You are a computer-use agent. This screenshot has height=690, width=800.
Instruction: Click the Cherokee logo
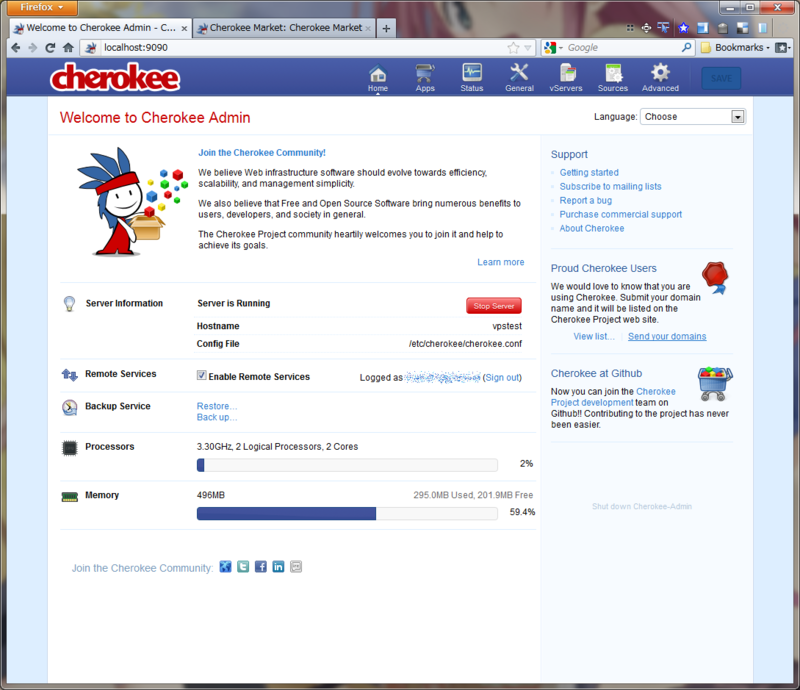115,78
